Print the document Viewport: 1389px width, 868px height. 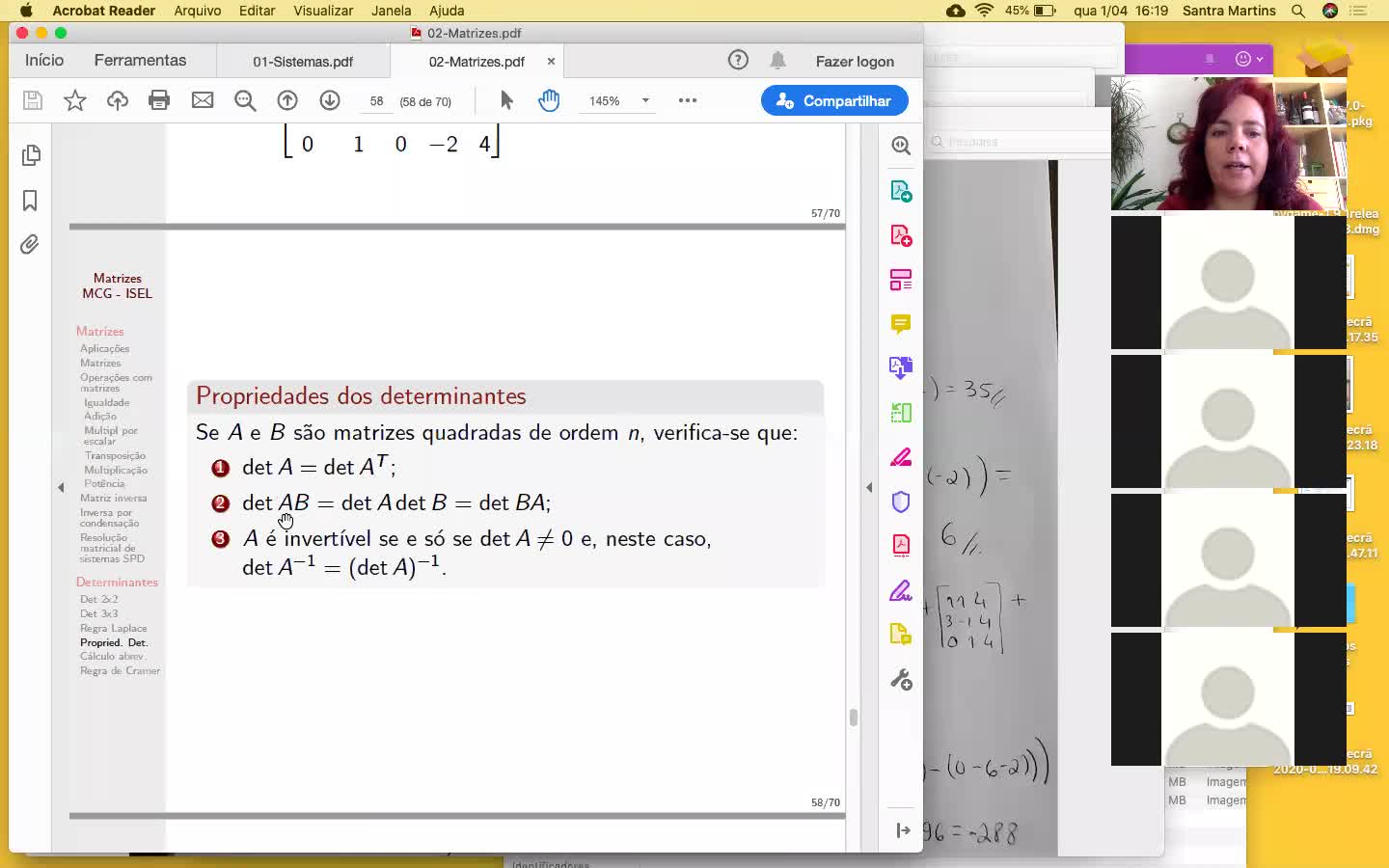click(x=160, y=100)
